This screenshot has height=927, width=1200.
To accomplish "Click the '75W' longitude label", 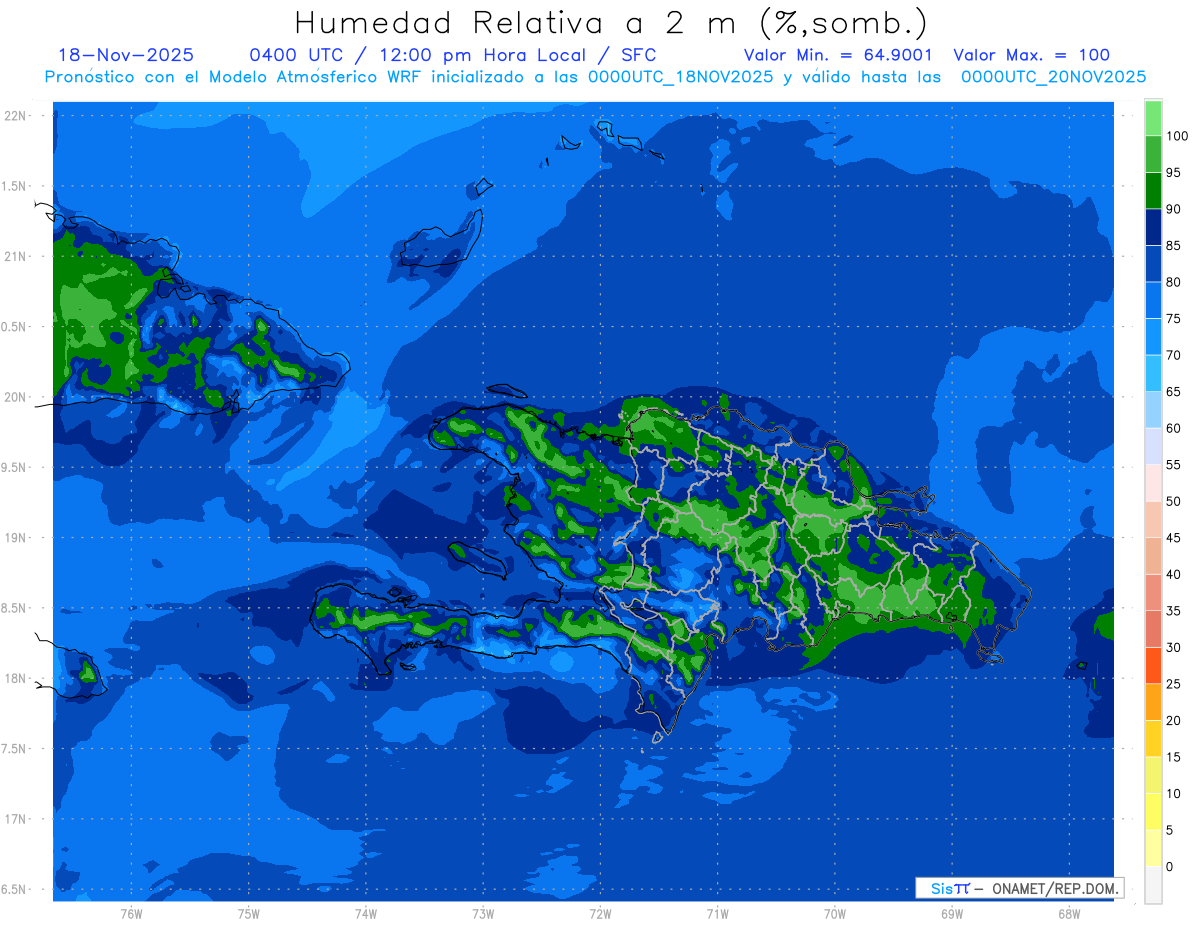I will 249,914.
